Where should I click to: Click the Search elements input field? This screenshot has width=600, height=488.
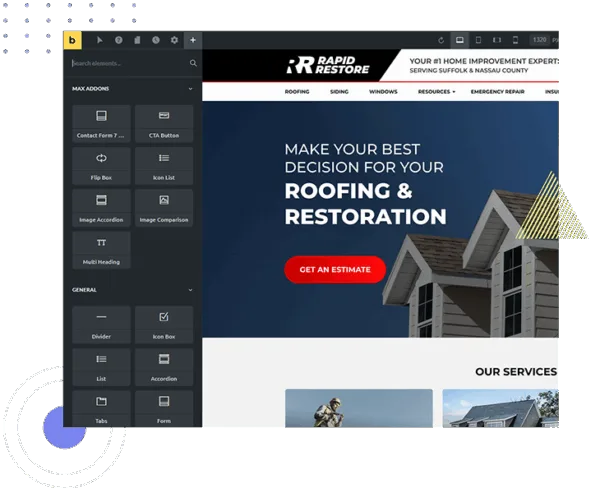(x=128, y=63)
